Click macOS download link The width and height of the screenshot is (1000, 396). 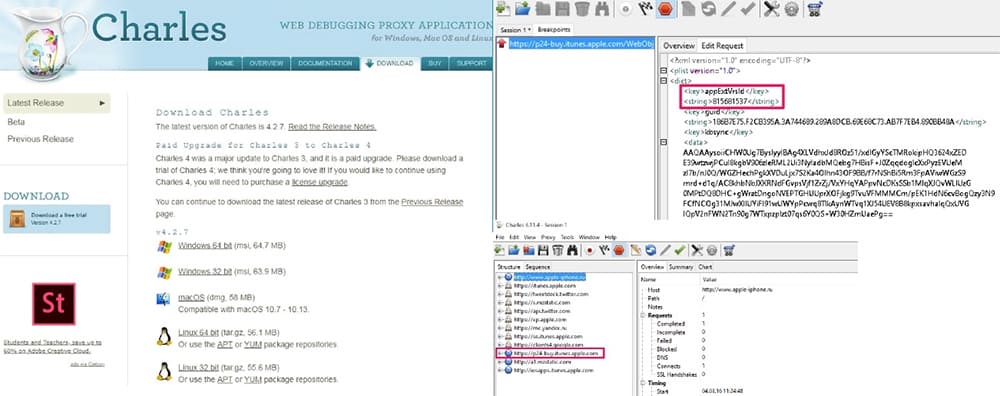point(191,298)
